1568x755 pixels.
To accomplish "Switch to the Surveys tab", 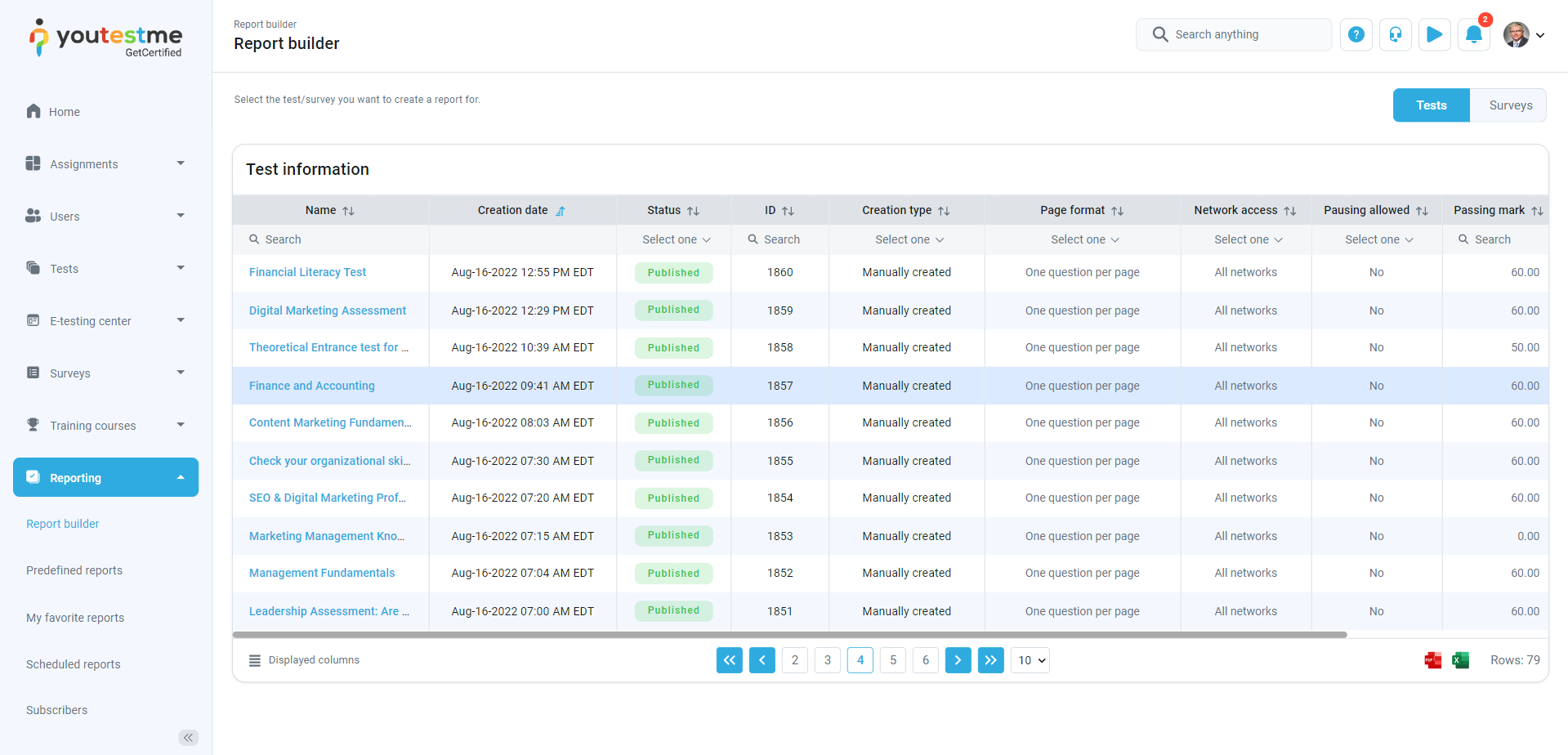I will coord(1510,105).
